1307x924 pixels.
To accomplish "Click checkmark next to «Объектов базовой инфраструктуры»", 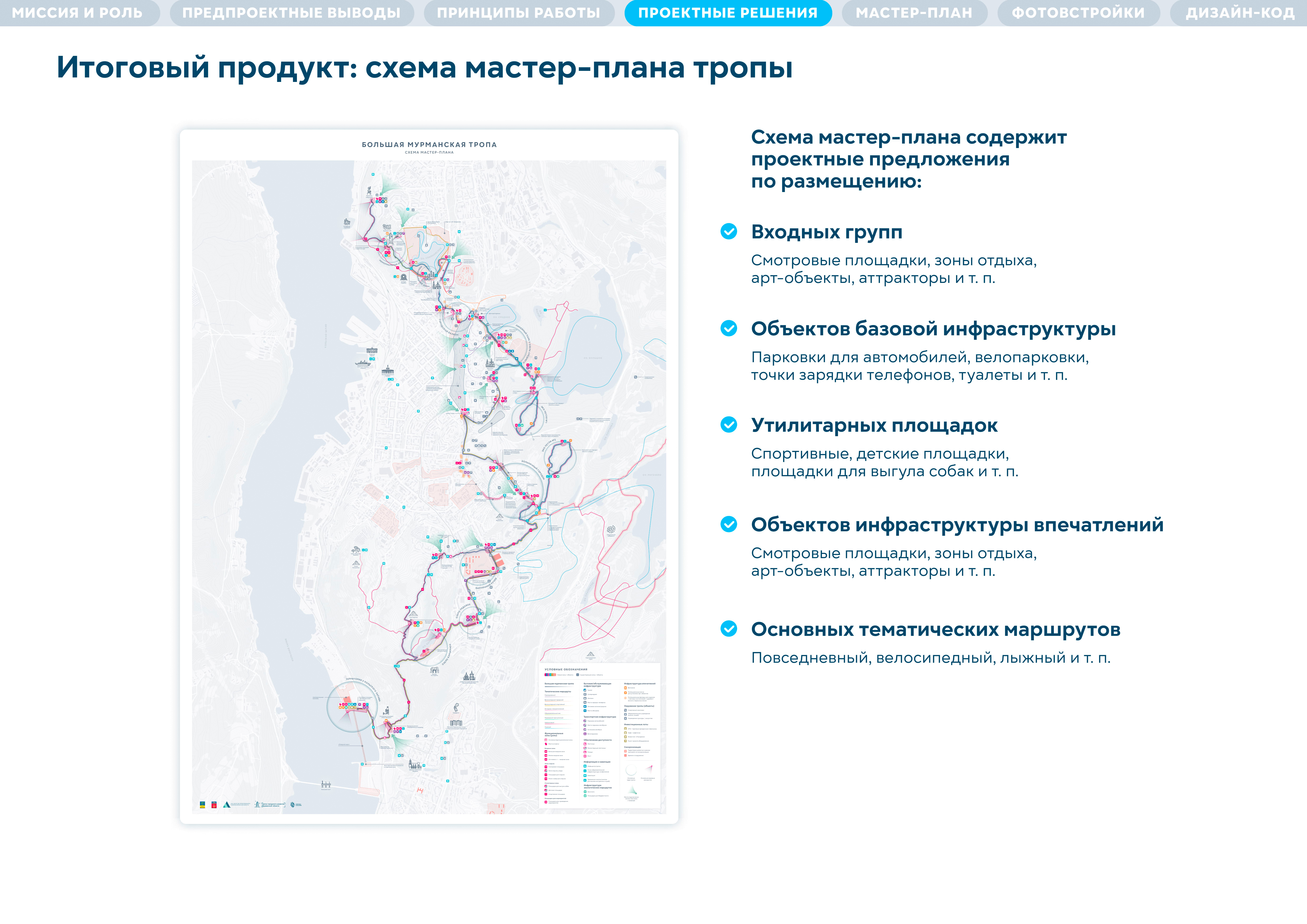I will (729, 328).
